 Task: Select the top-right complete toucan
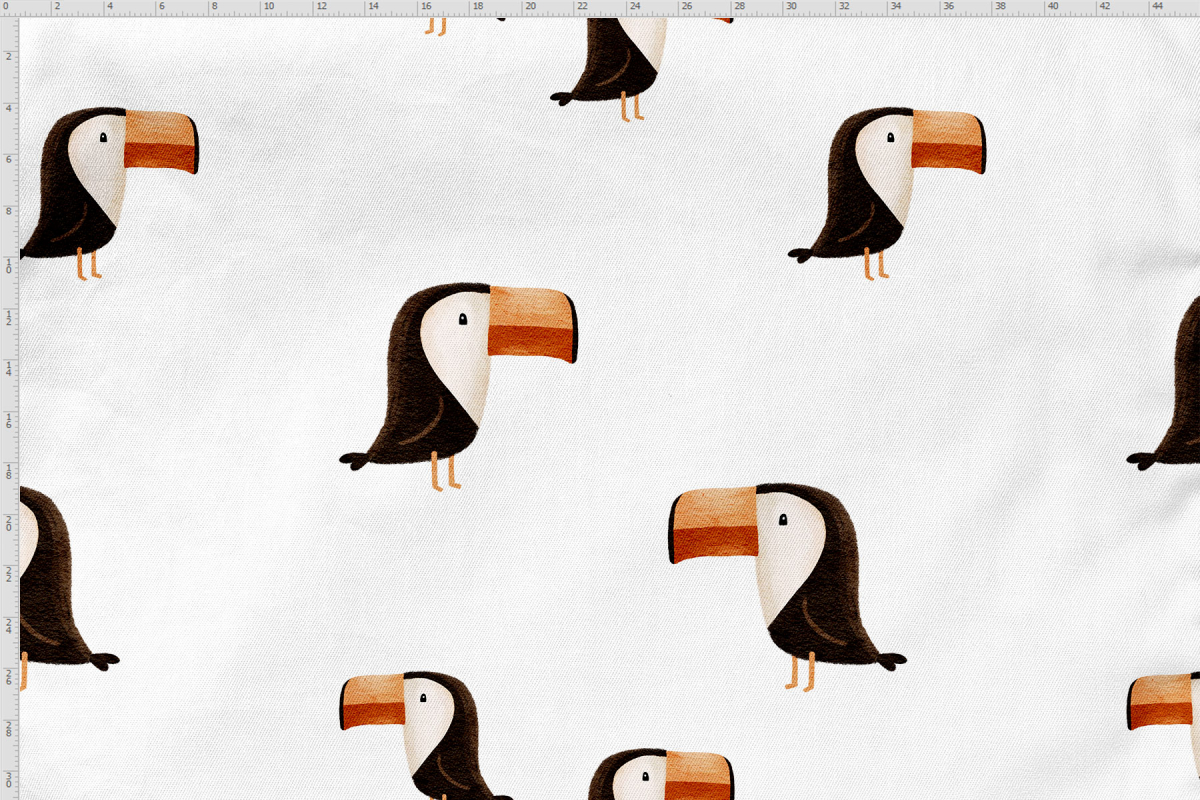pyautogui.click(x=886, y=193)
